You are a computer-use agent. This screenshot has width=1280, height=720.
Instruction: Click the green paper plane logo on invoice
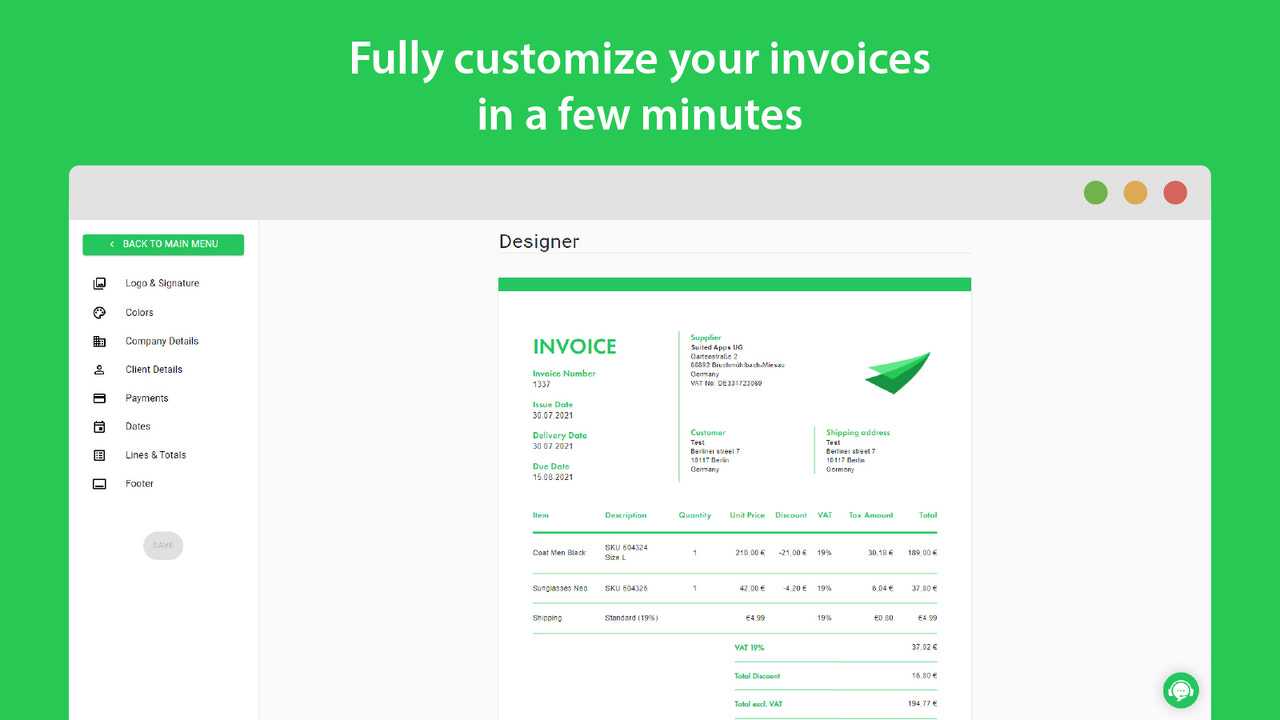(x=897, y=373)
